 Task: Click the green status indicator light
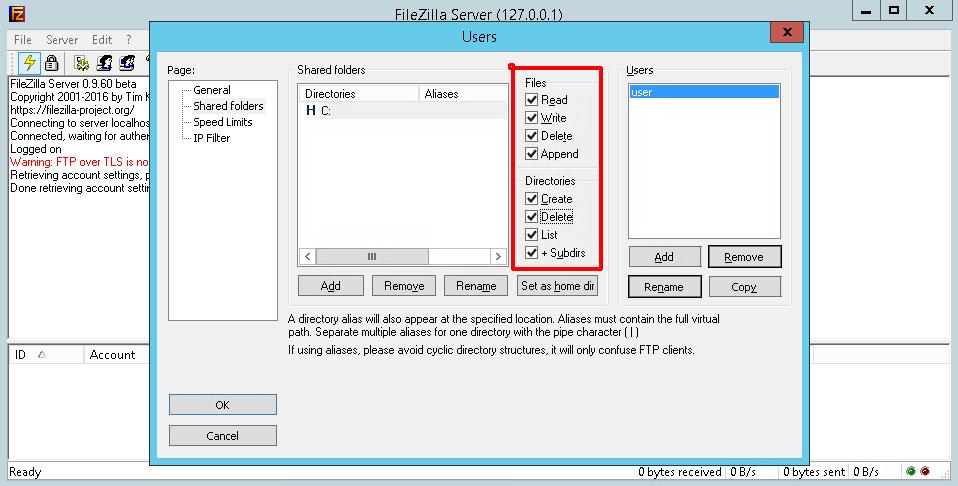click(x=911, y=471)
